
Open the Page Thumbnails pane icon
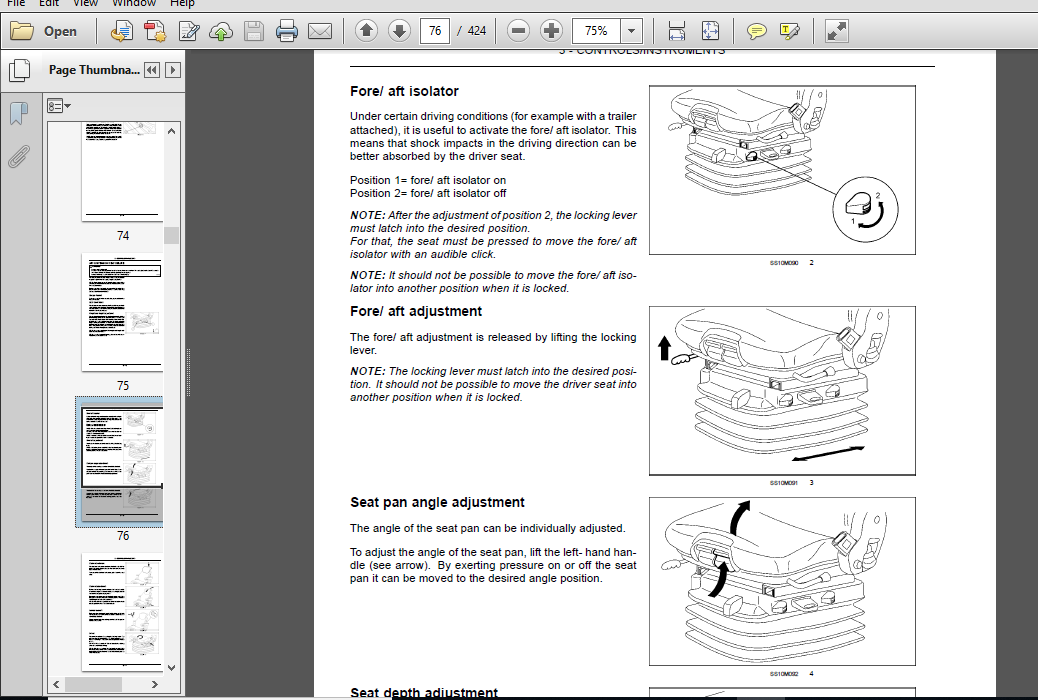(20, 70)
